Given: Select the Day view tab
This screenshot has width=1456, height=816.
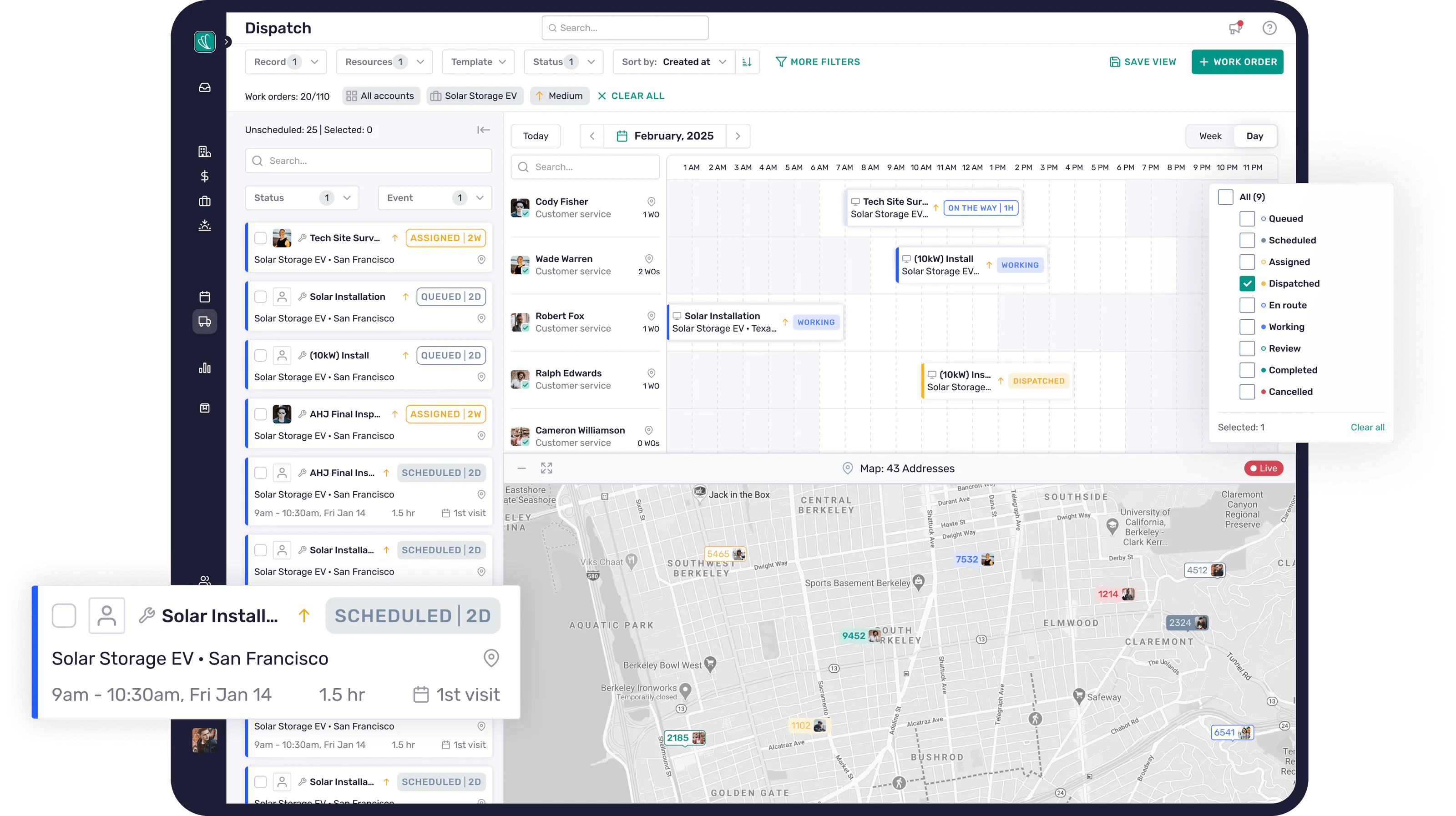Looking at the screenshot, I should [1255, 136].
